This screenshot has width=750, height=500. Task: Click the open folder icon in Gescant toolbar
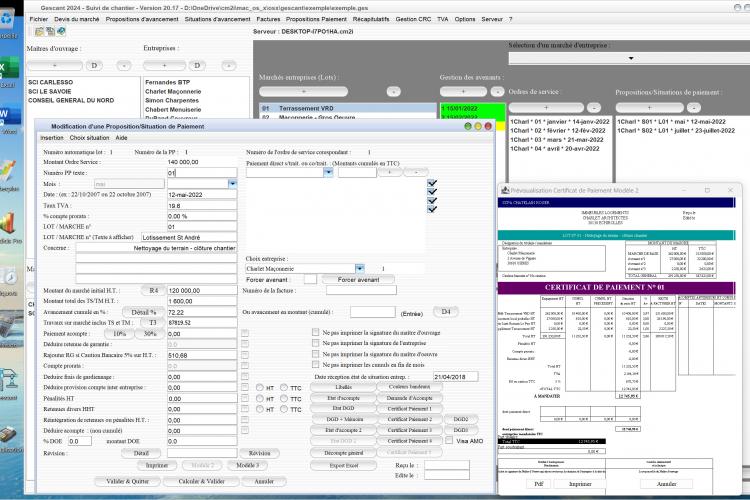click(x=39, y=32)
